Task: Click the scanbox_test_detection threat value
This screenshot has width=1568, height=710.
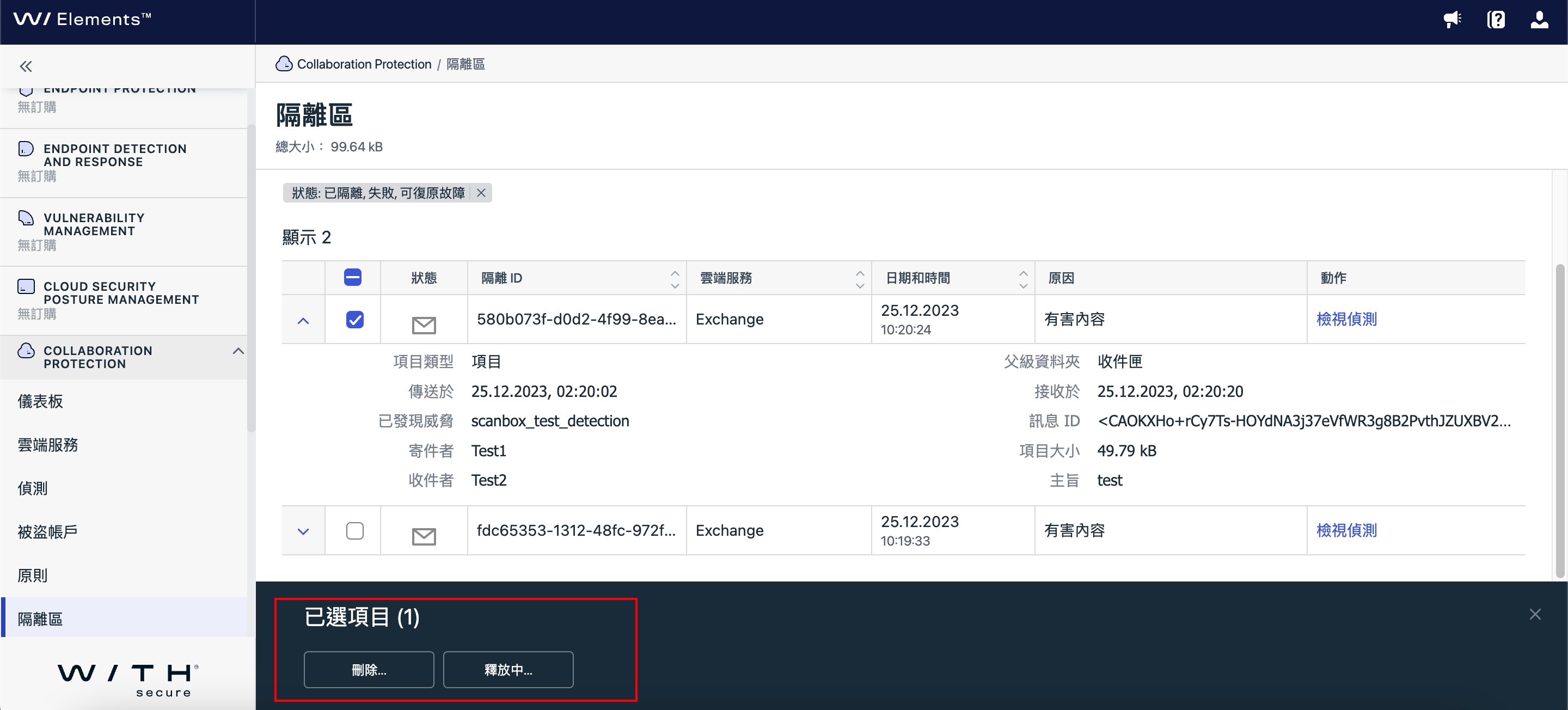Action: [550, 421]
